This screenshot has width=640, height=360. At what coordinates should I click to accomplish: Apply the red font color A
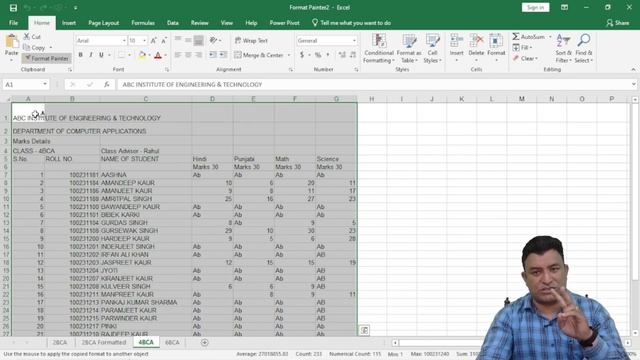pos(158,55)
